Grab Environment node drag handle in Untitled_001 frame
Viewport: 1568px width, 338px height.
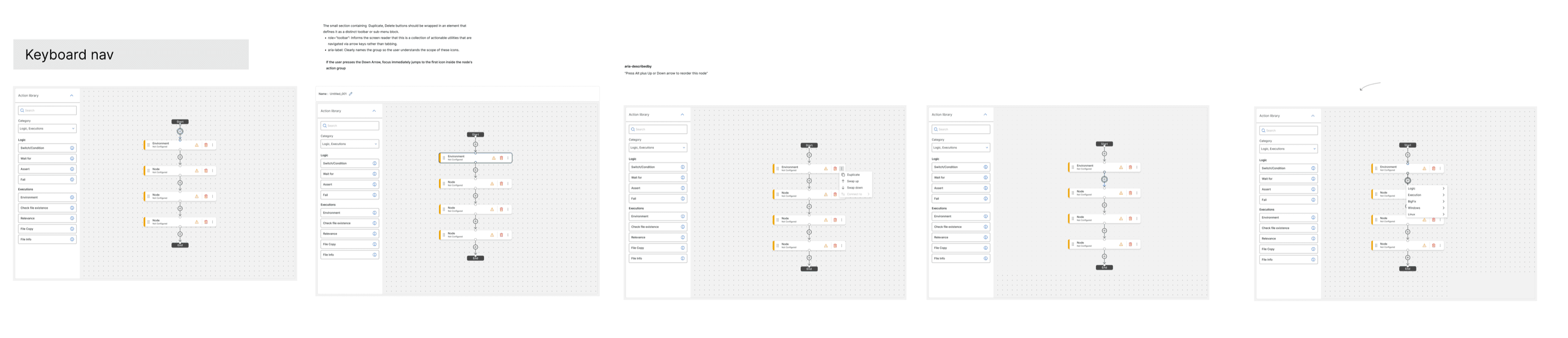444,158
